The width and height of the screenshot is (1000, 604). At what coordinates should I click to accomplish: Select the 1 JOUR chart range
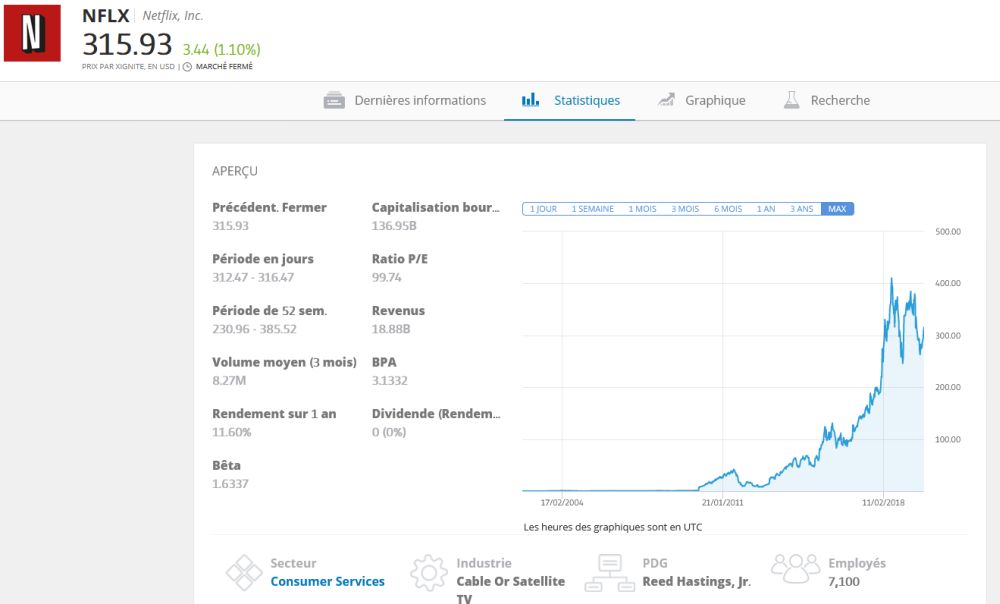[x=543, y=209]
